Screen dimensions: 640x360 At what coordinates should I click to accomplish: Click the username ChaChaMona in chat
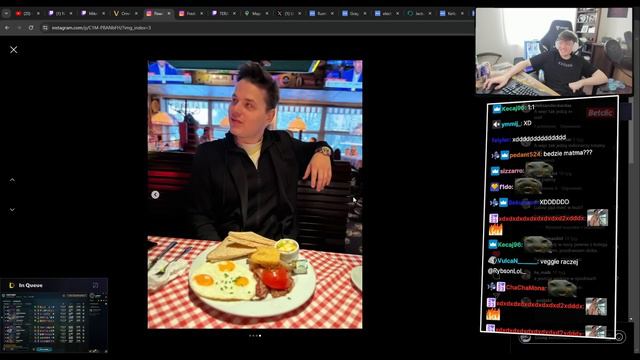(x=526, y=288)
